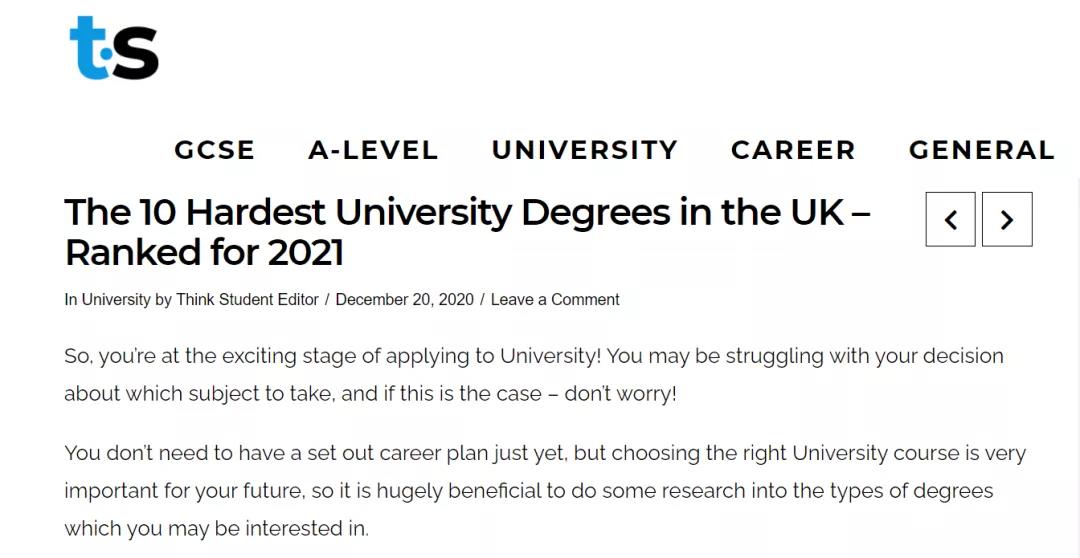Click the line 'about which subject to take'
The height and width of the screenshot is (558, 1080).
(370, 393)
